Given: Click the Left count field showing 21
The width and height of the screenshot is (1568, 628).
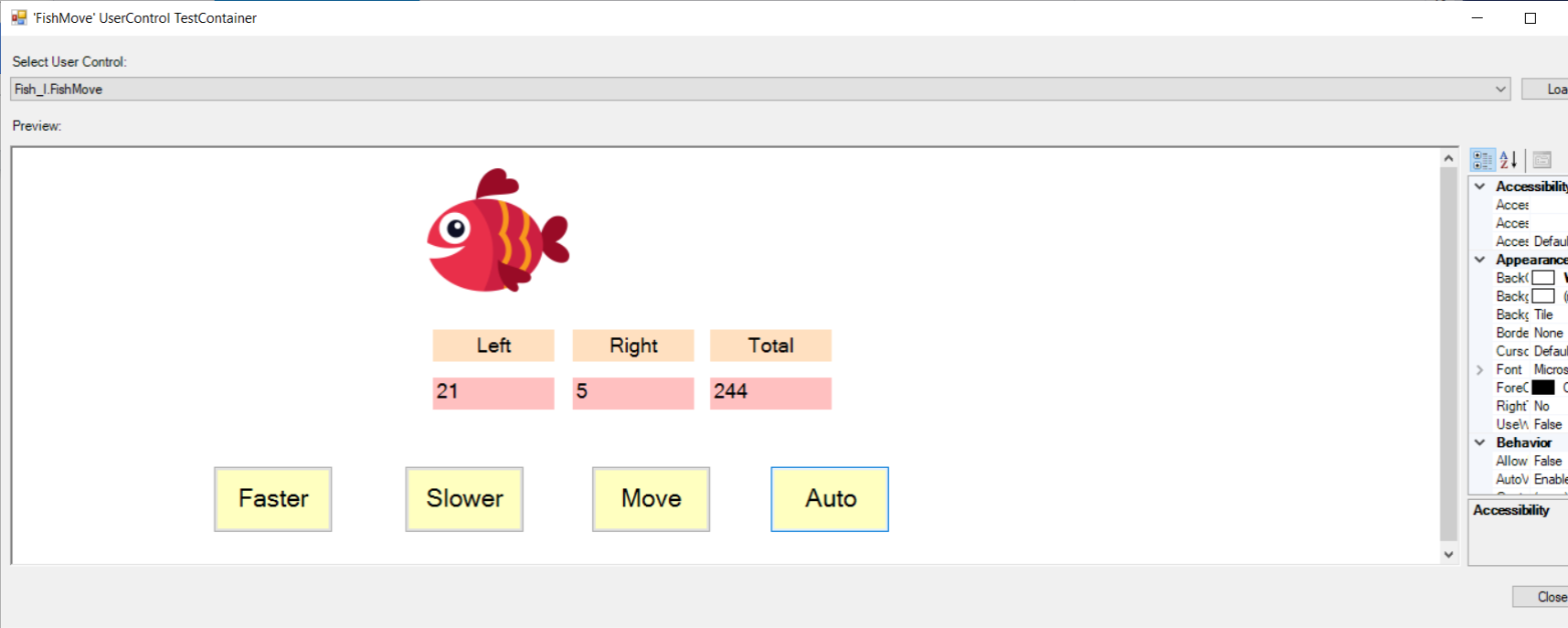Looking at the screenshot, I should click(493, 393).
